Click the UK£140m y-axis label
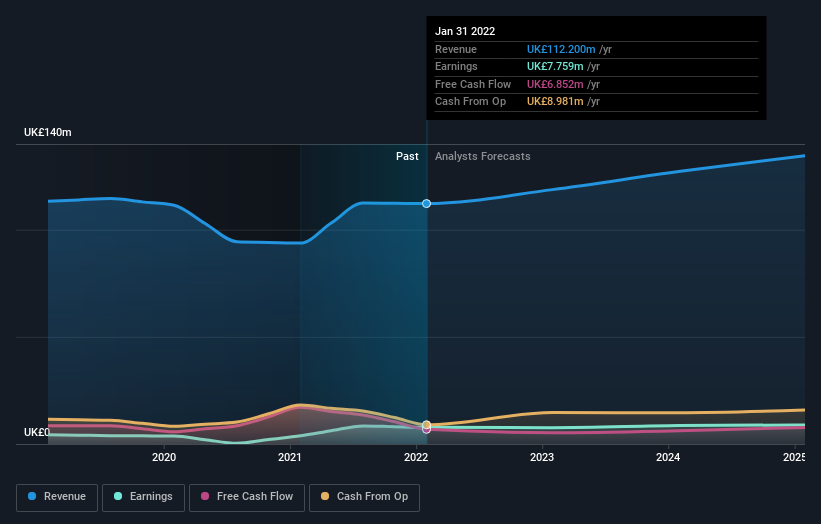This screenshot has height=524, width=821. click(x=48, y=132)
